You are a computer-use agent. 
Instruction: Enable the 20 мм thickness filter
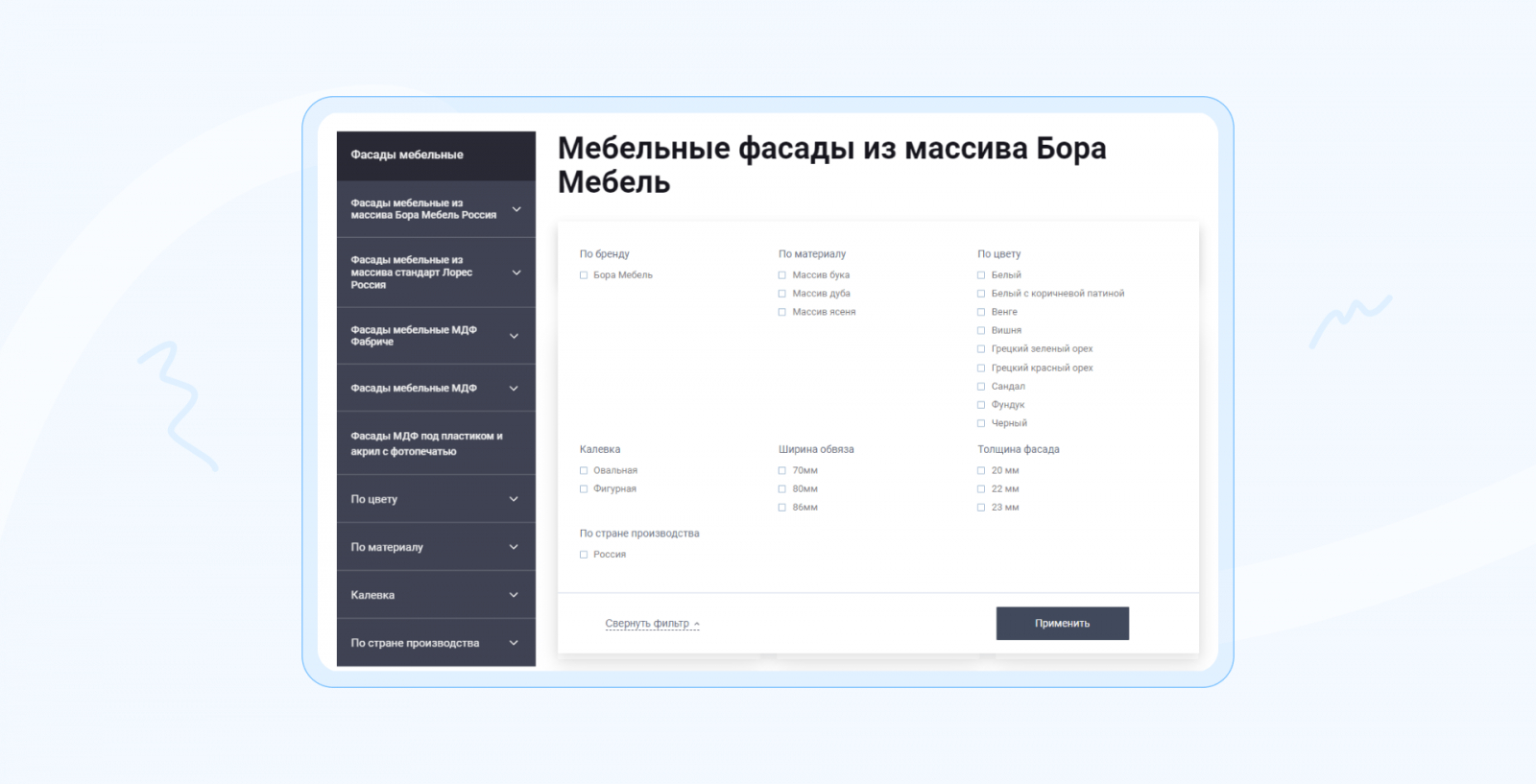pos(981,471)
